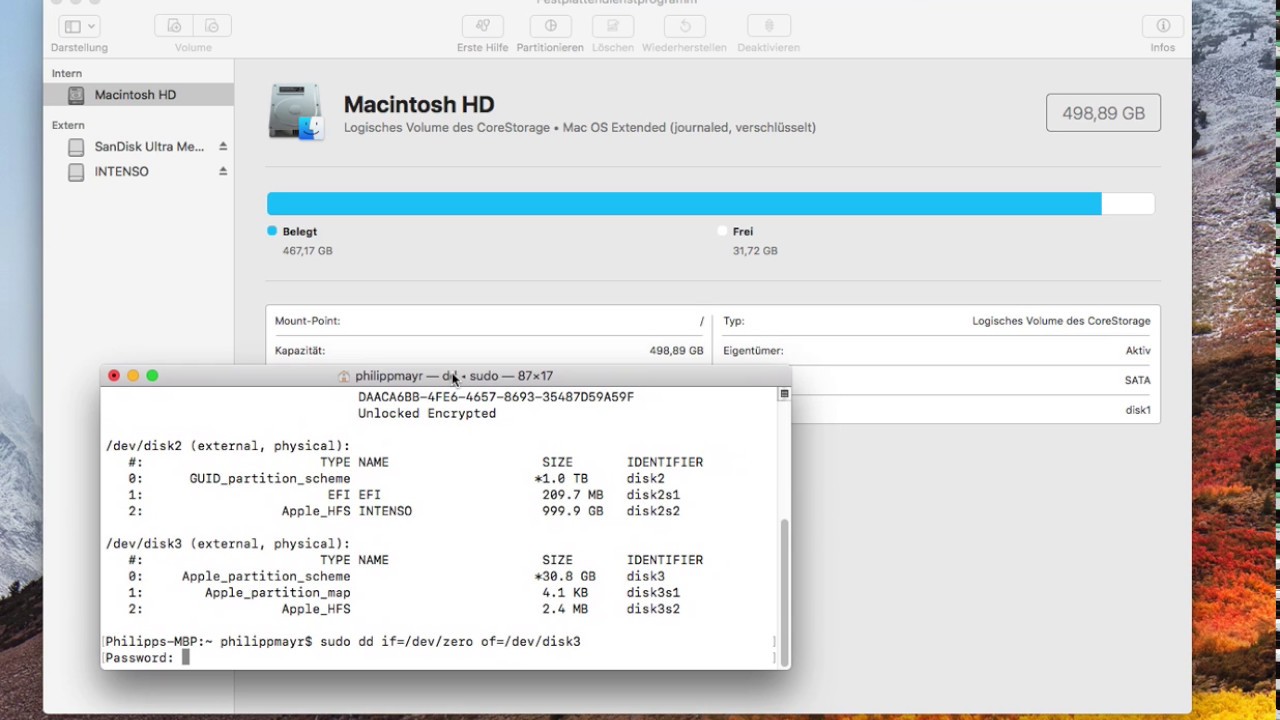Click the '467,17 GB' used value
Viewport: 1280px width, 720px height.
tap(308, 251)
